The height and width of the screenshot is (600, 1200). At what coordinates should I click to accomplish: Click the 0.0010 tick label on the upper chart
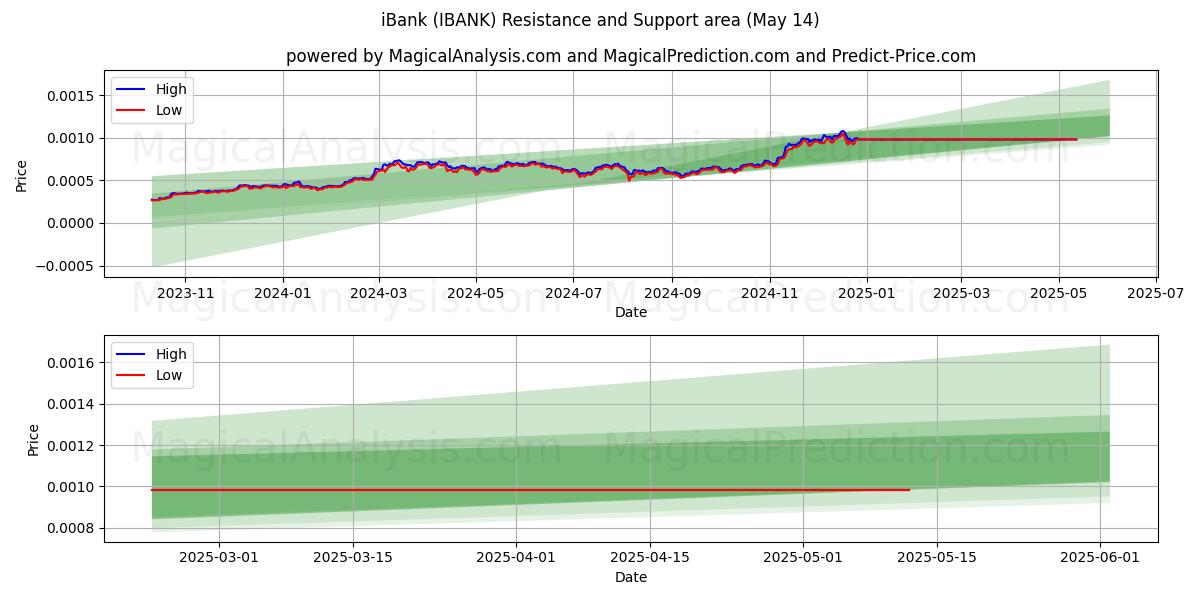pos(72,138)
